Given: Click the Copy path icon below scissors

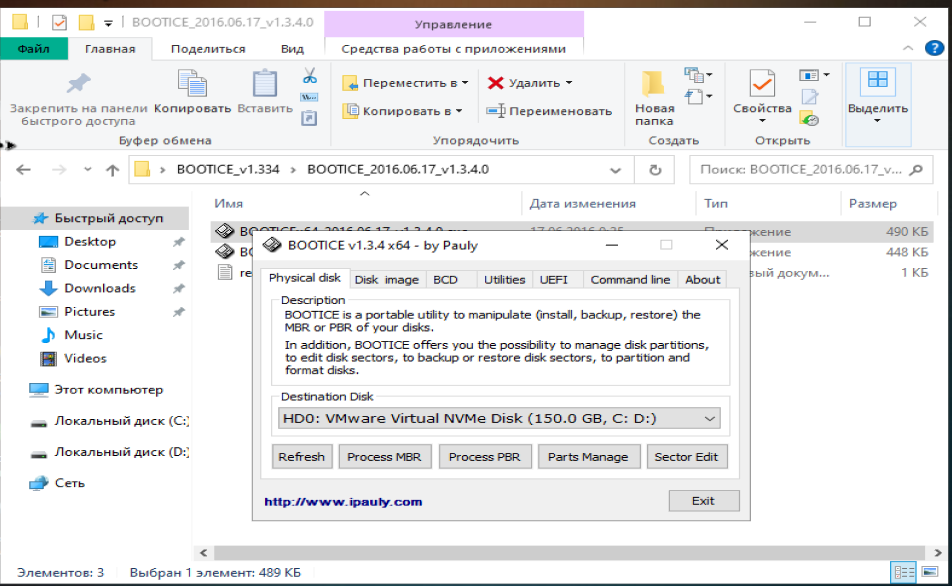Looking at the screenshot, I should [309, 97].
